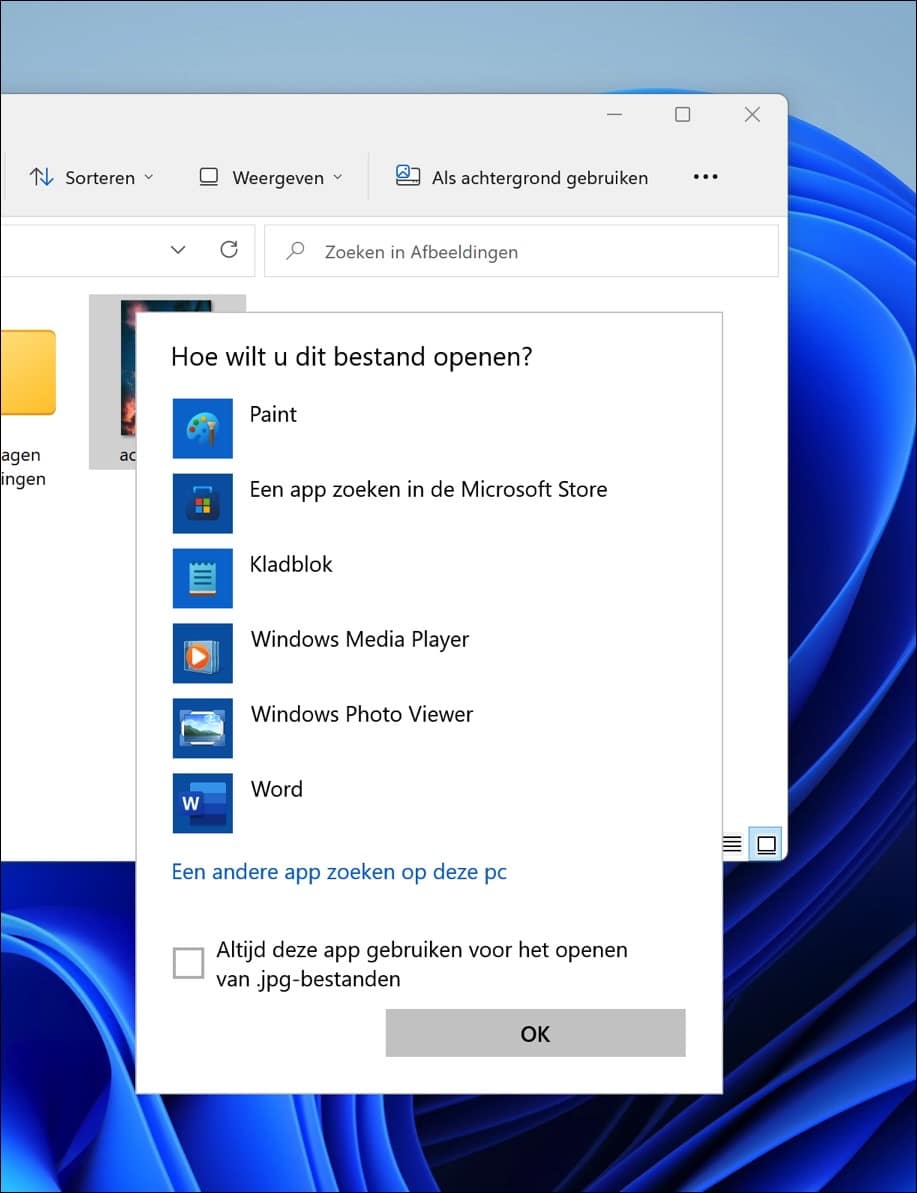Select Word from the app list
The height and width of the screenshot is (1193, 917).
click(276, 789)
